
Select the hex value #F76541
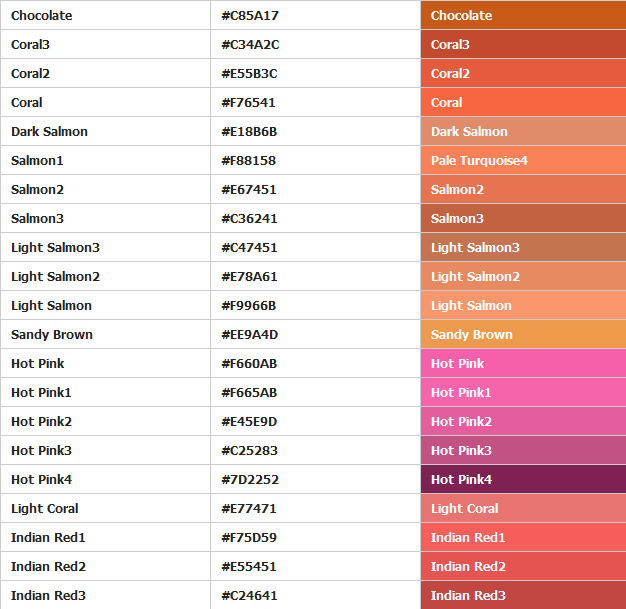[x=248, y=103]
